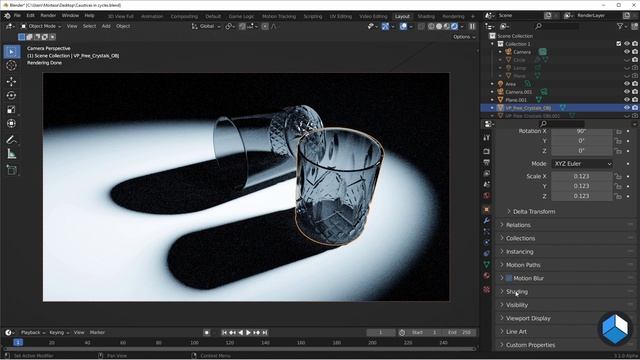Screen dimensions: 640x360
Task: Select the Transform tool
Action: pos(11,123)
